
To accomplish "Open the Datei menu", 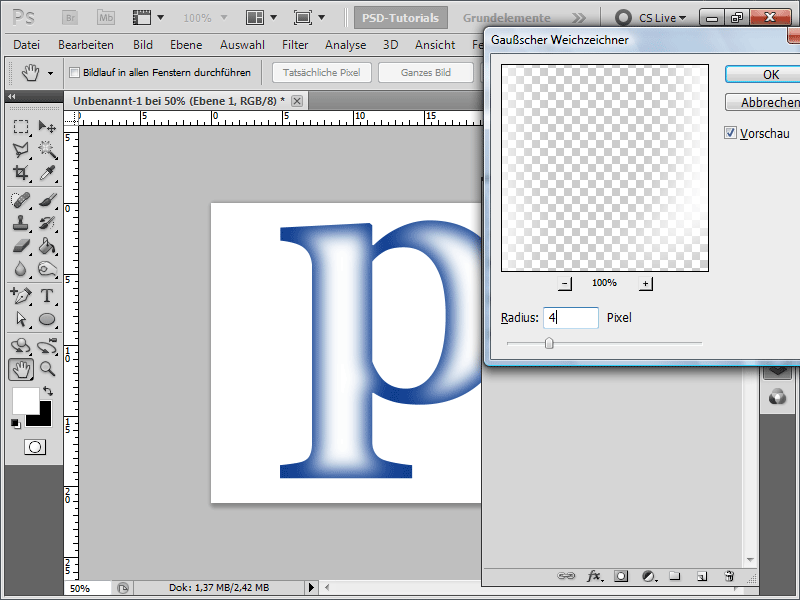I will [27, 45].
